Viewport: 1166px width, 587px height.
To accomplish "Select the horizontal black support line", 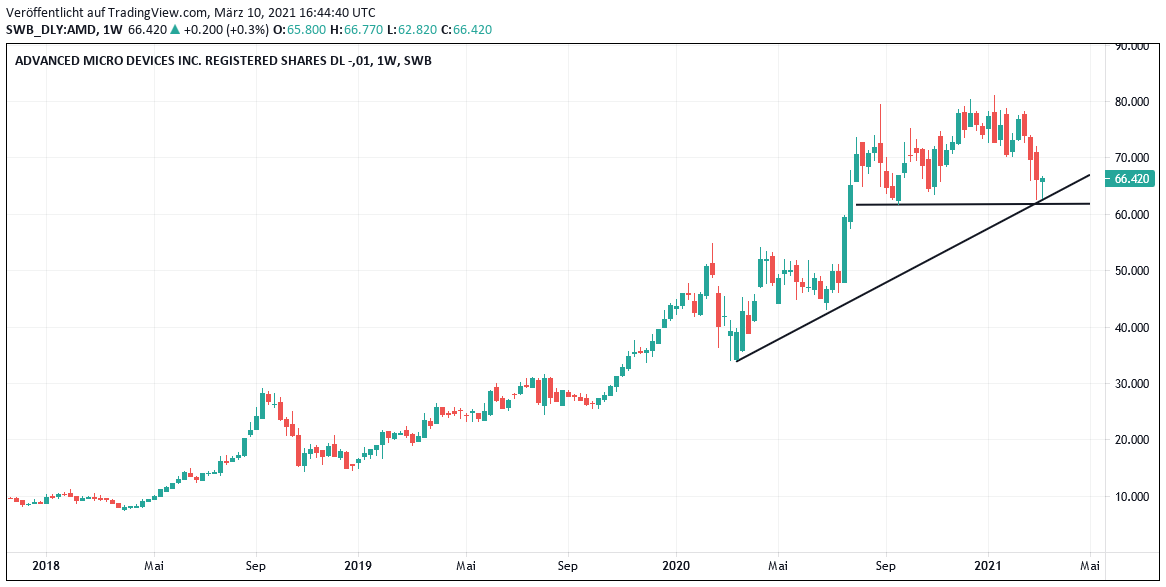I will [973, 204].
